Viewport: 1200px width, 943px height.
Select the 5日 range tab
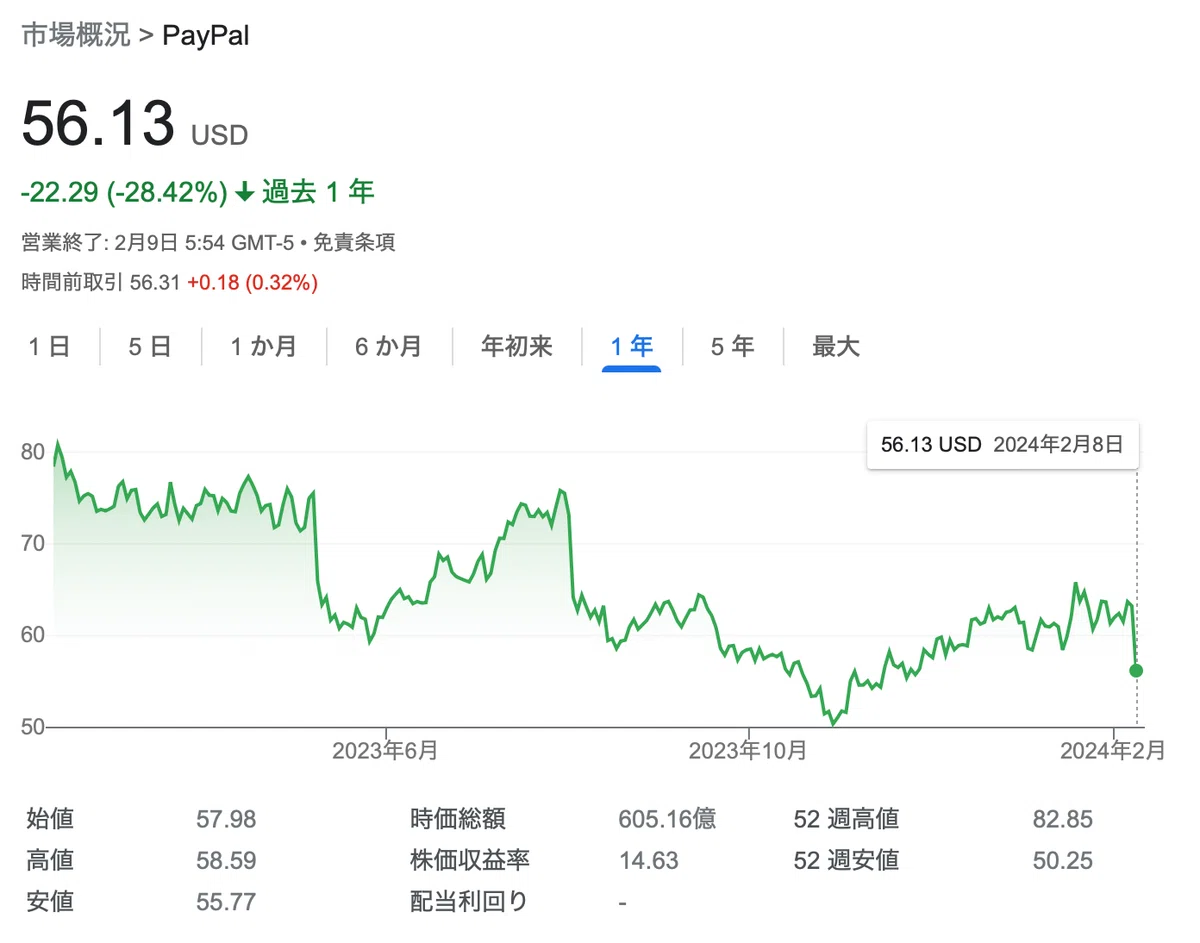tap(150, 347)
